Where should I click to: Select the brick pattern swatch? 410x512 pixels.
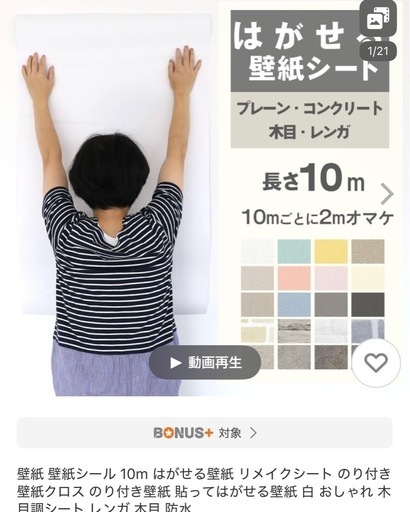coord(257,331)
